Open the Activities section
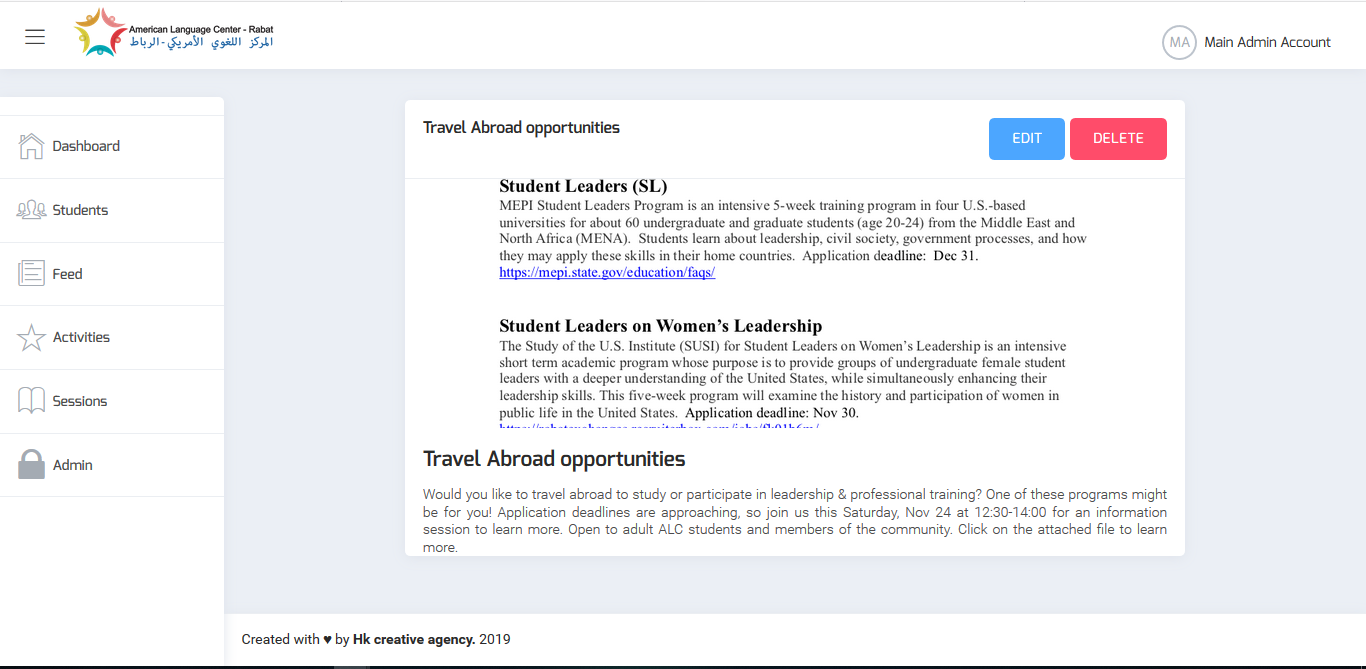Screen dimensions: 1366x669 click(112, 337)
